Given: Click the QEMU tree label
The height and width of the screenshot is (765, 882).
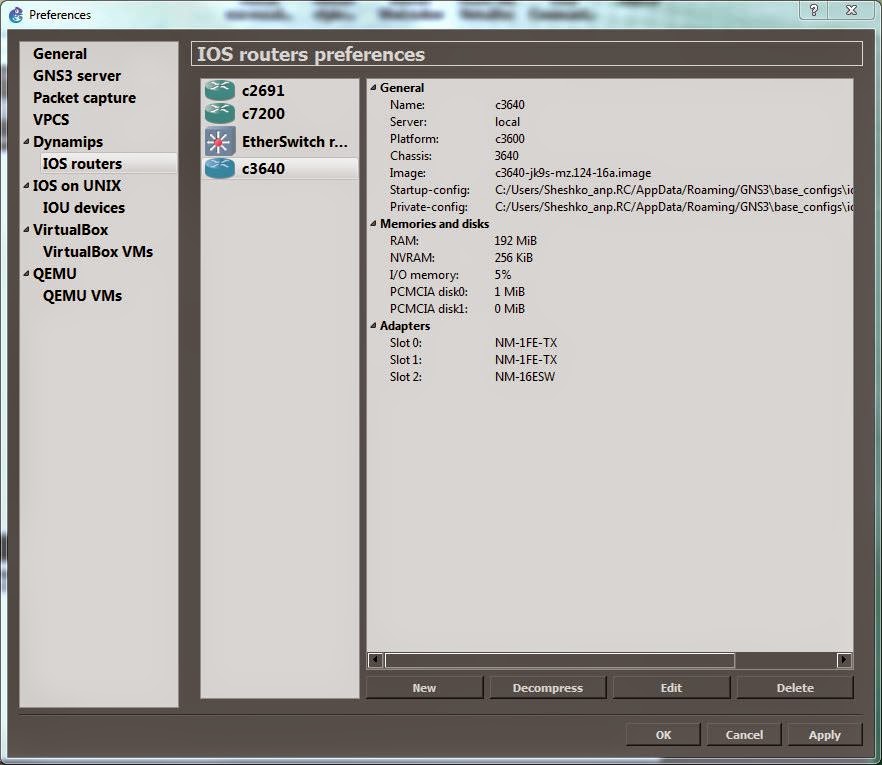Looking at the screenshot, I should (x=55, y=273).
